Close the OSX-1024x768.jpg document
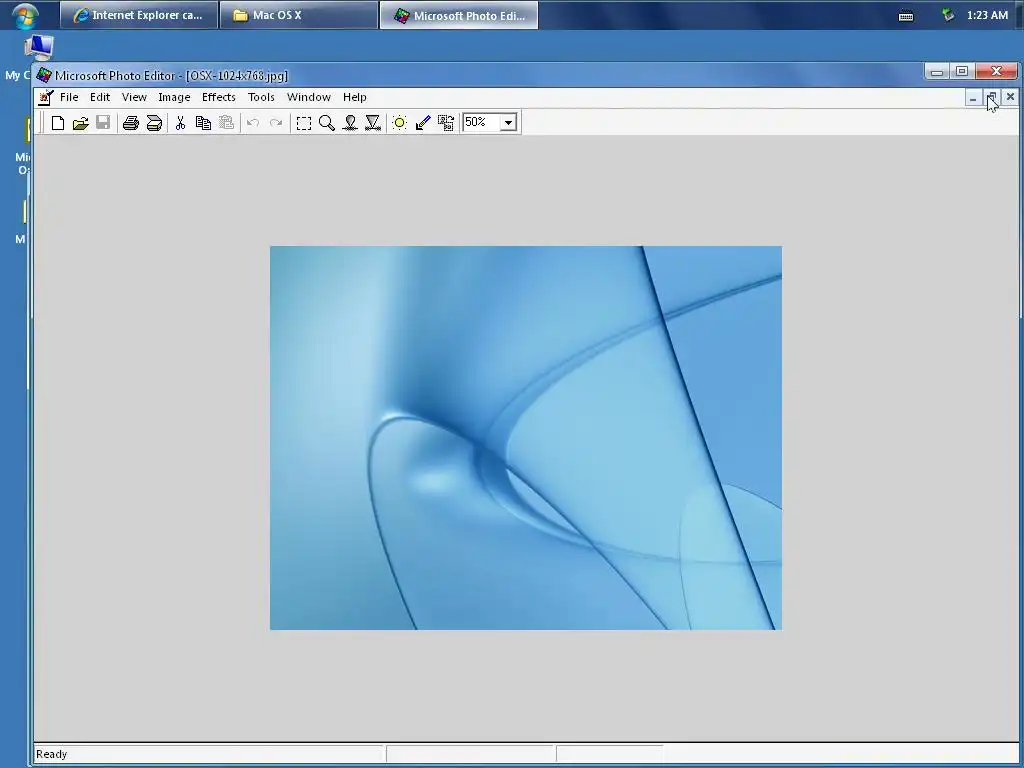 point(1010,97)
